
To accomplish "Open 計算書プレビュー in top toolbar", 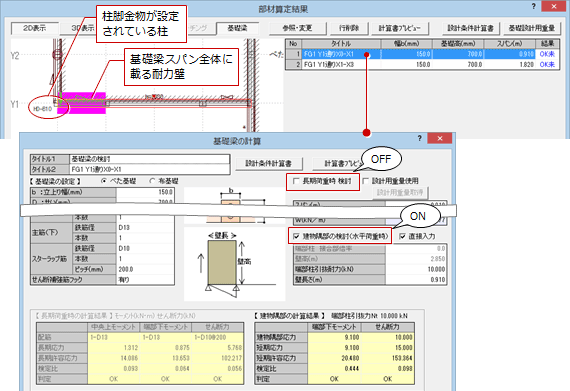I will pos(399,28).
